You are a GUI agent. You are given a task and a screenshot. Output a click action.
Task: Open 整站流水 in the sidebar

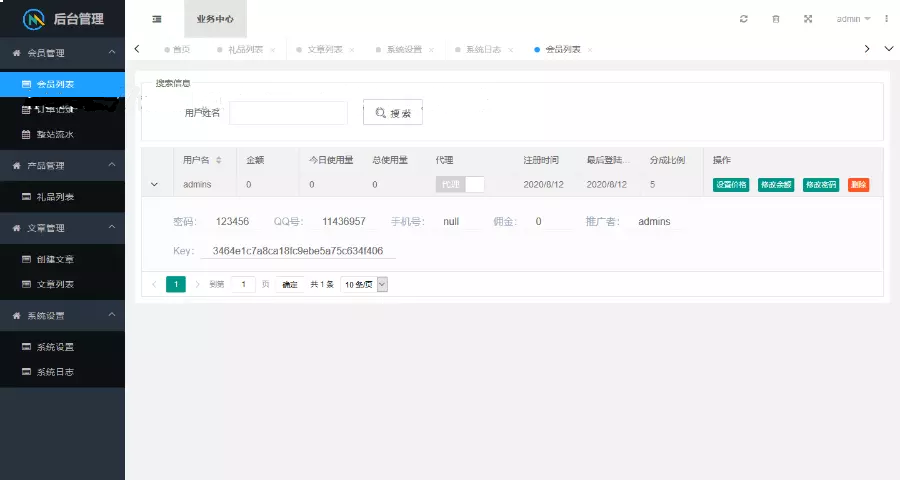(x=62, y=134)
